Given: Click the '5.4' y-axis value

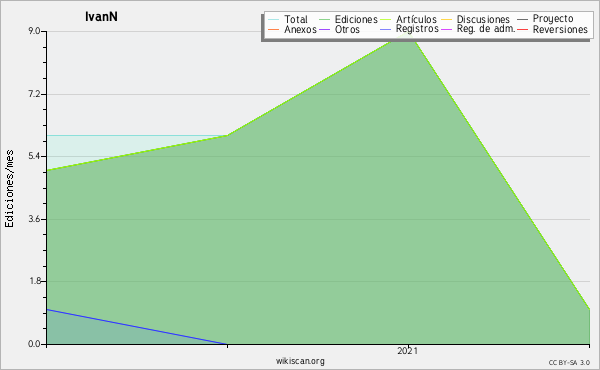Looking at the screenshot, I should (x=35, y=156).
